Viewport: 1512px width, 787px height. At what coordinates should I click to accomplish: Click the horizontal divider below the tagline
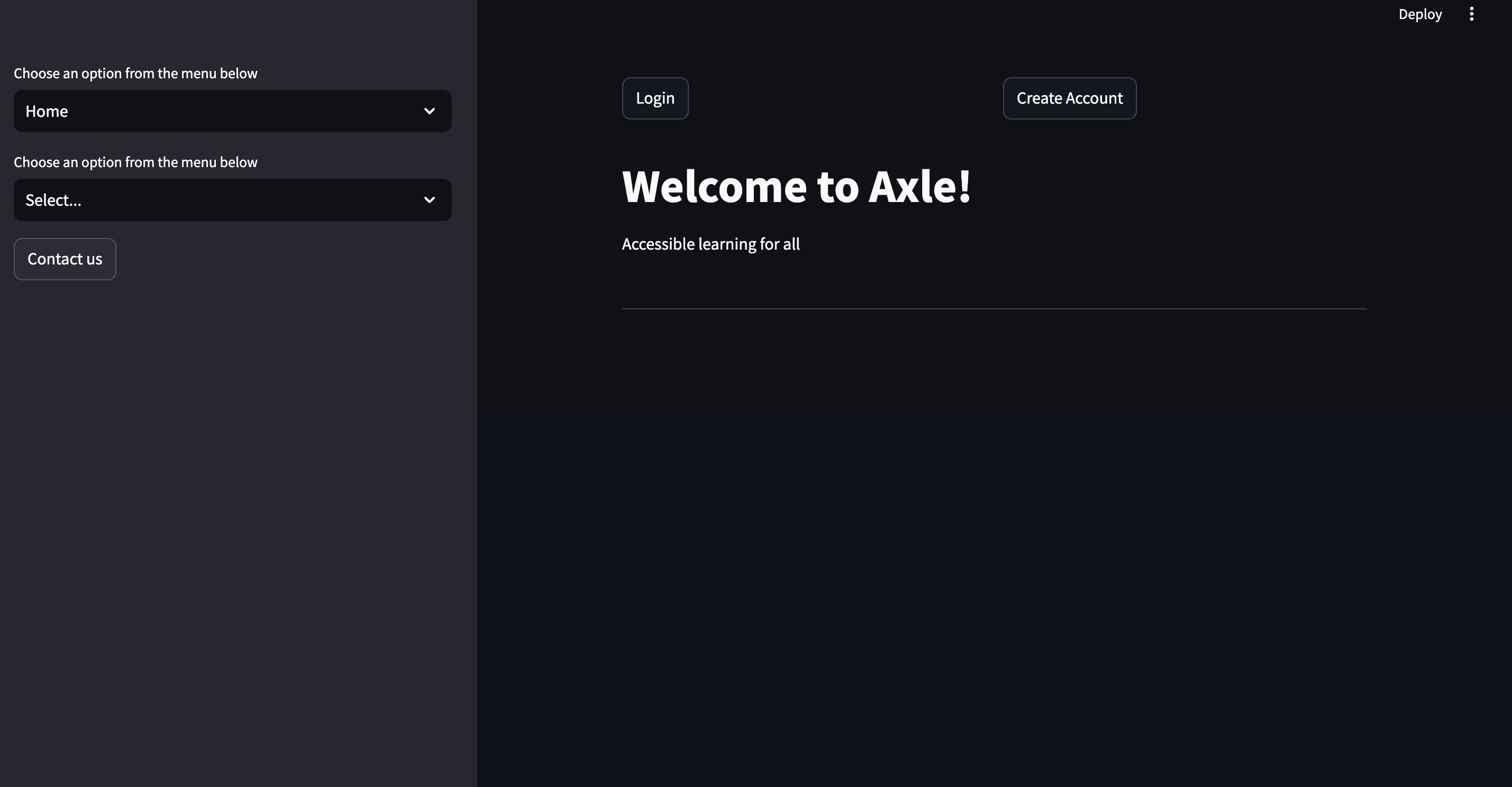(x=994, y=307)
